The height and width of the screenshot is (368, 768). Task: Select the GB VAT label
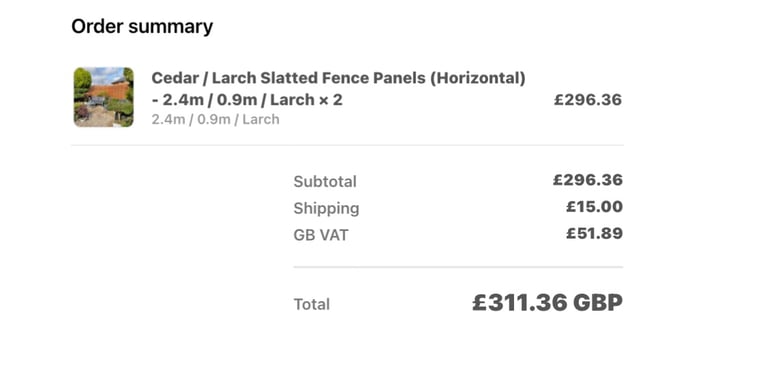tap(321, 235)
